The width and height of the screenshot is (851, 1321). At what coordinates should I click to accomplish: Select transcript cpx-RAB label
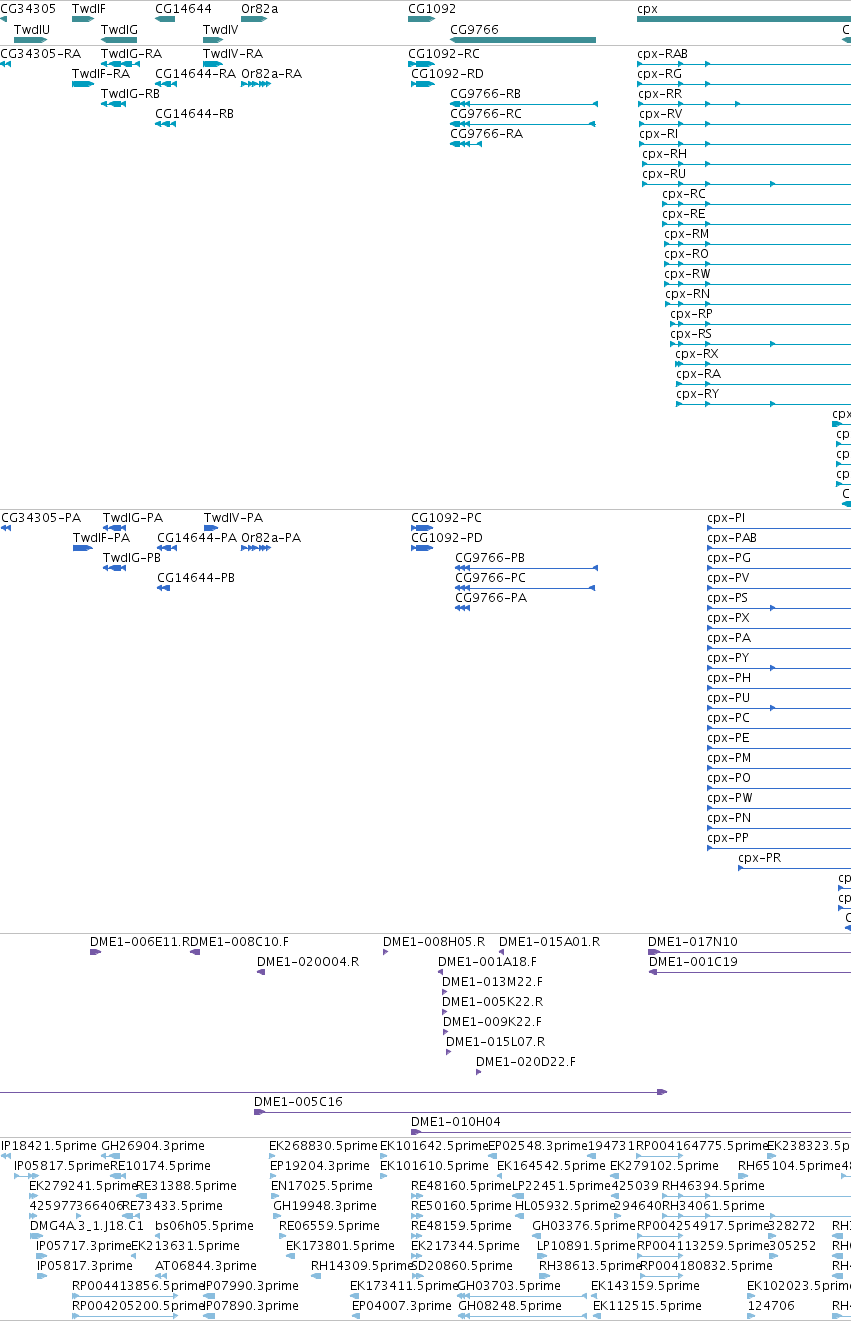click(x=663, y=54)
